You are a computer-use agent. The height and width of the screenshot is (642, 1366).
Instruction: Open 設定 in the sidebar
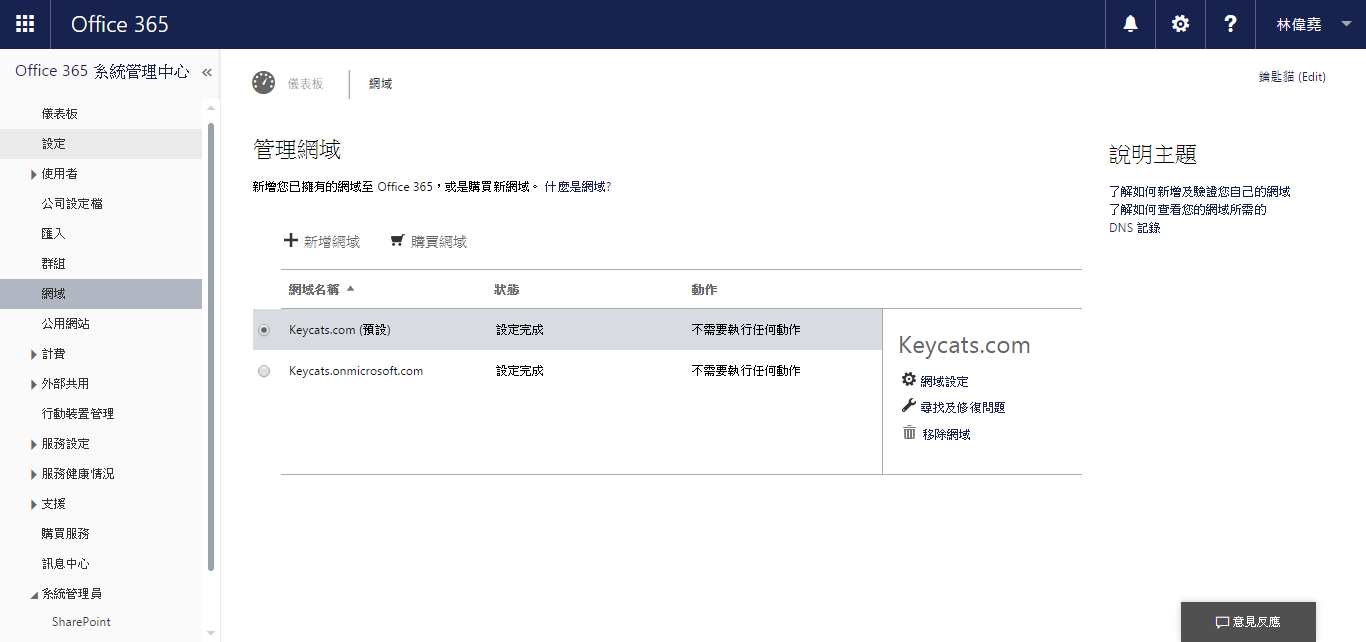[x=101, y=144]
